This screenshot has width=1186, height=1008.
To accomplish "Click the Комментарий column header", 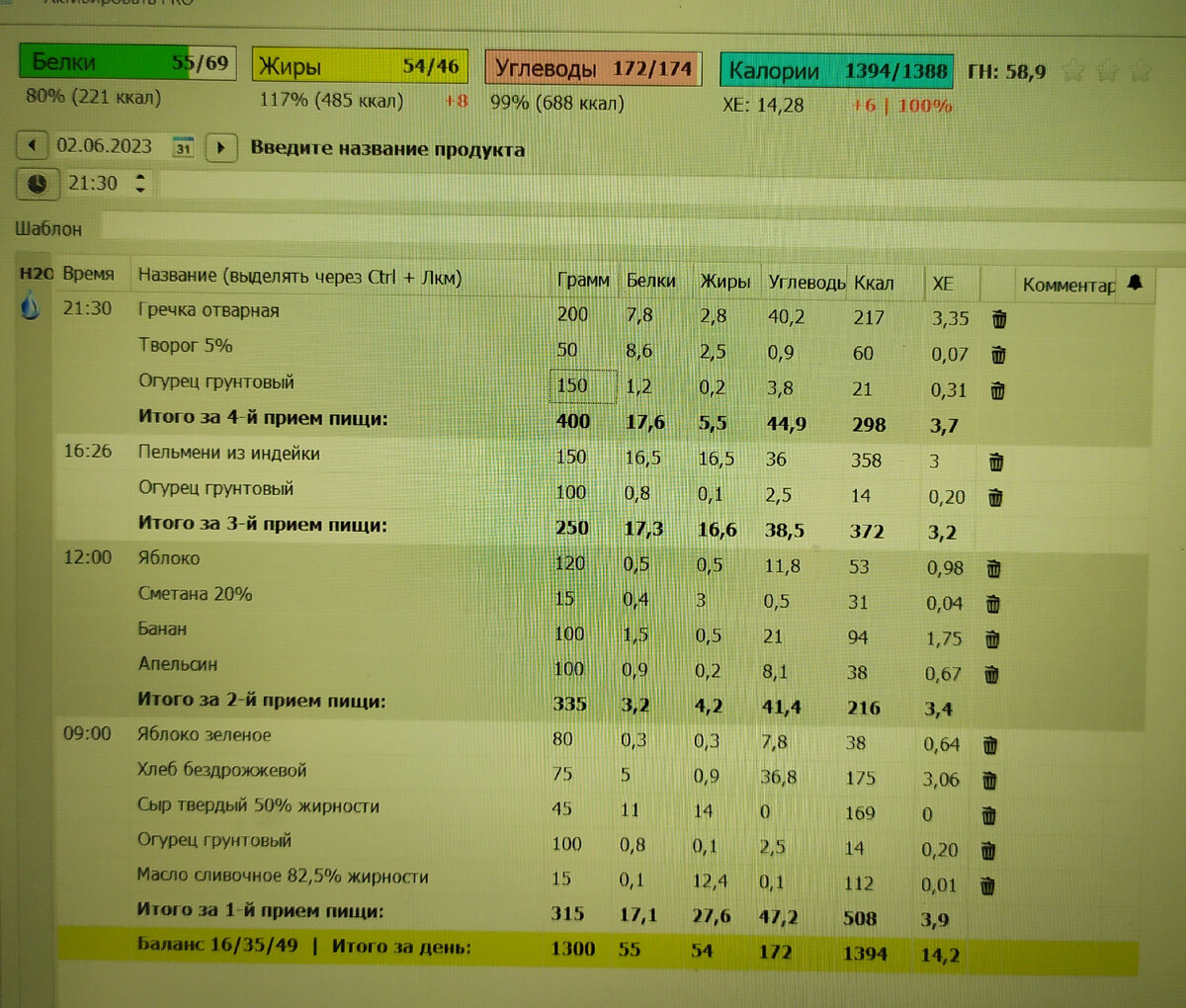I will pos(1068,285).
